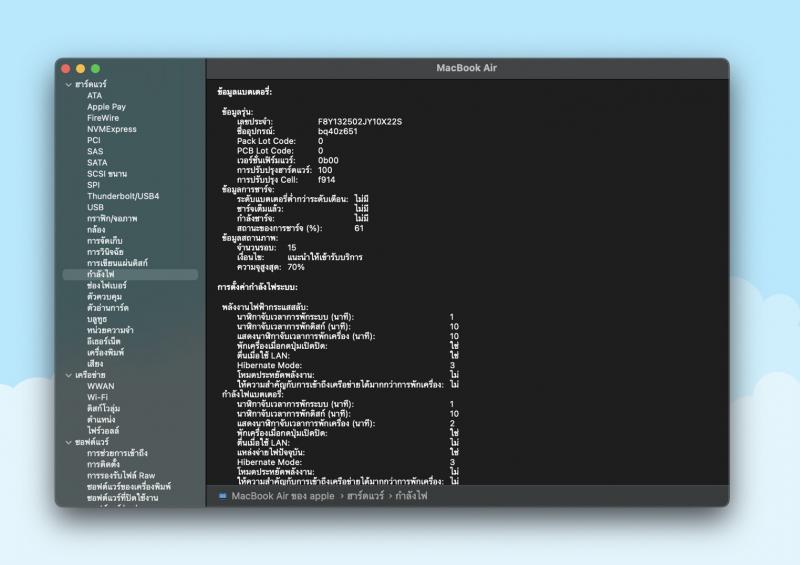Click the red close window button
This screenshot has width=800, height=565.
click(x=66, y=69)
